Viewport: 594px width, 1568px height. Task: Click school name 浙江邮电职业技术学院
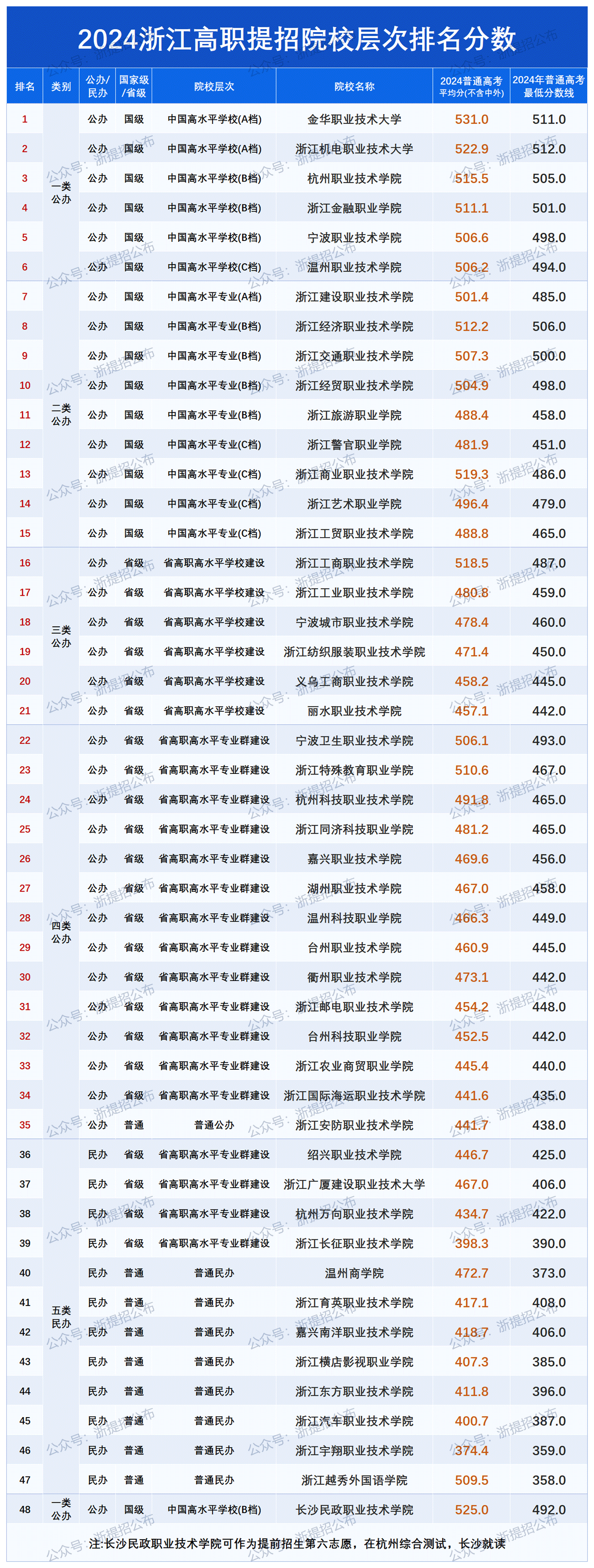[x=354, y=1007]
